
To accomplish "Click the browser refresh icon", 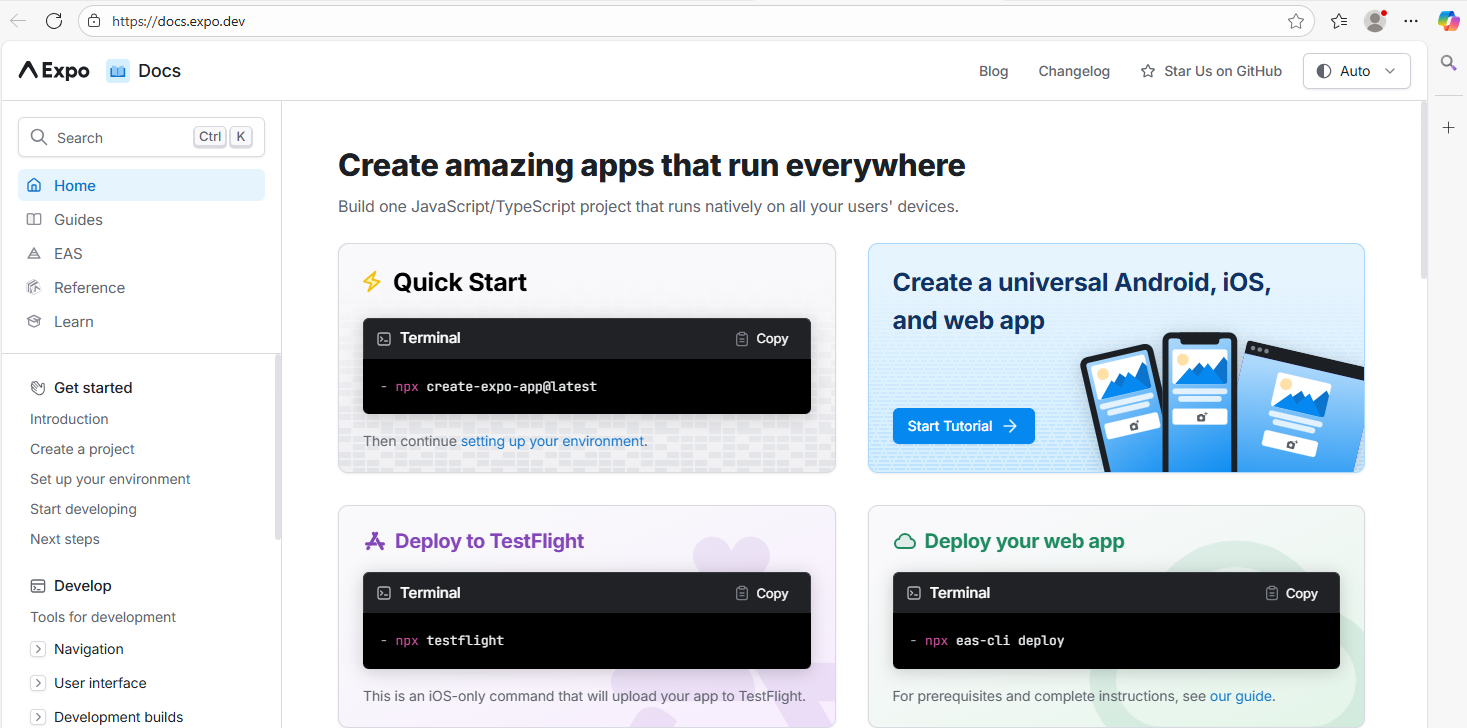I will (x=54, y=21).
